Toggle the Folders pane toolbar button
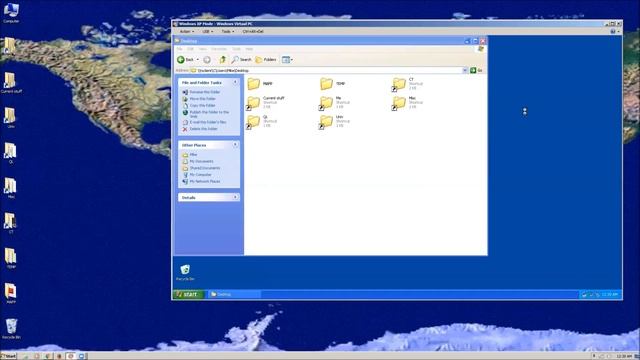Image resolution: width=640 pixels, height=360 pixels. [266, 60]
